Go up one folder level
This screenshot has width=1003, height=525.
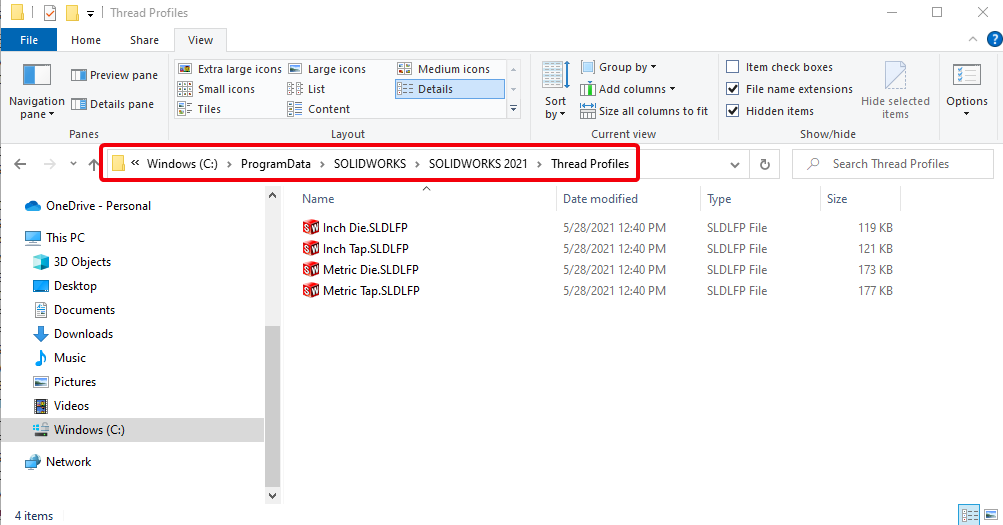(x=94, y=164)
